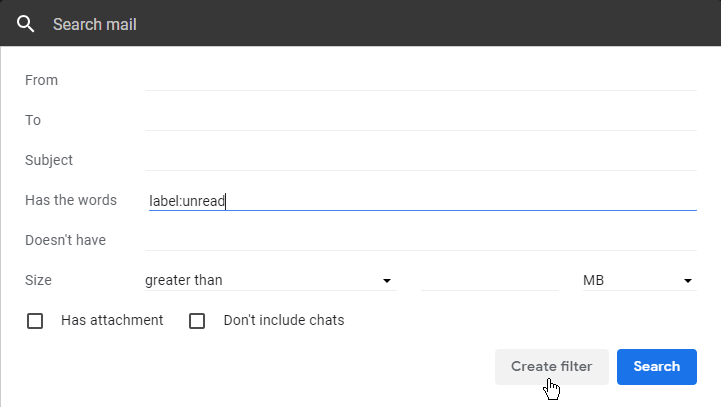Image resolution: width=721 pixels, height=407 pixels.
Task: Click into the From input field
Action: tap(420, 80)
